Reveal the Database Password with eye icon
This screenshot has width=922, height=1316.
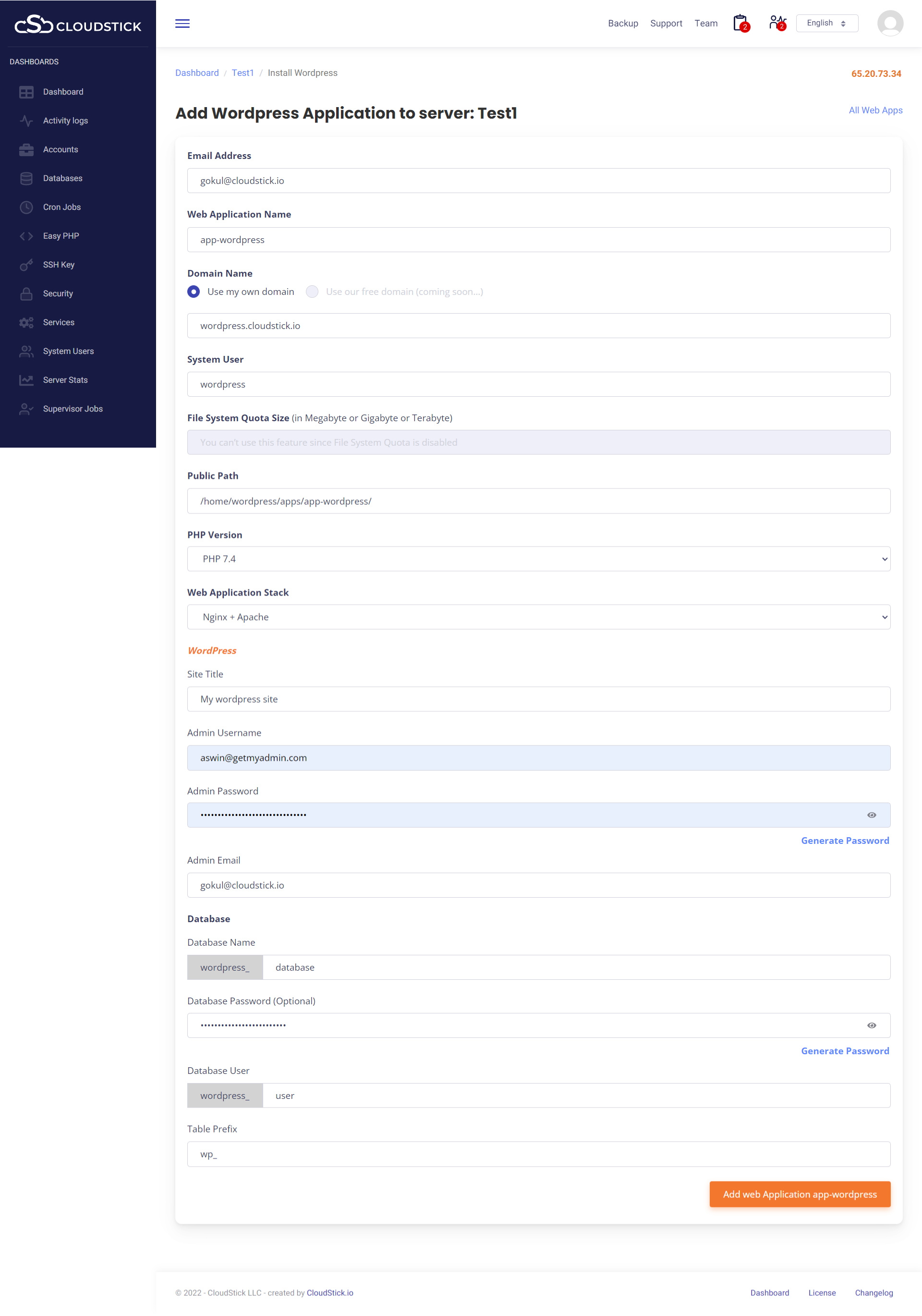click(x=871, y=1025)
